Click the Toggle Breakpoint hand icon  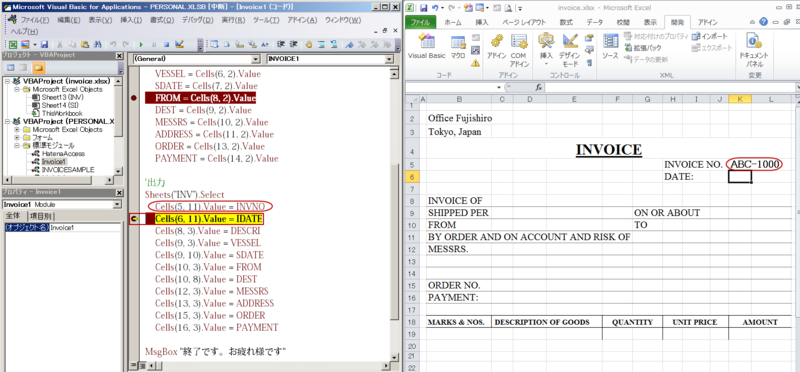pos(309,44)
